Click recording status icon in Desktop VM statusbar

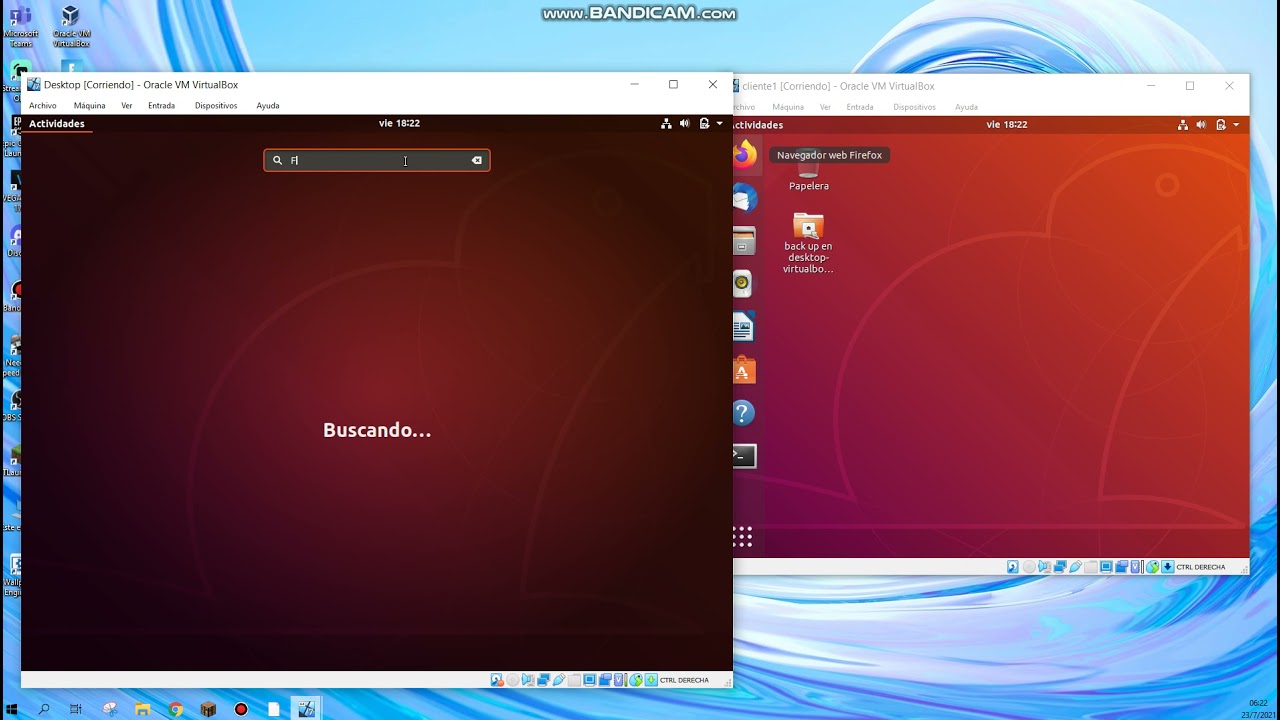pyautogui.click(x=605, y=680)
